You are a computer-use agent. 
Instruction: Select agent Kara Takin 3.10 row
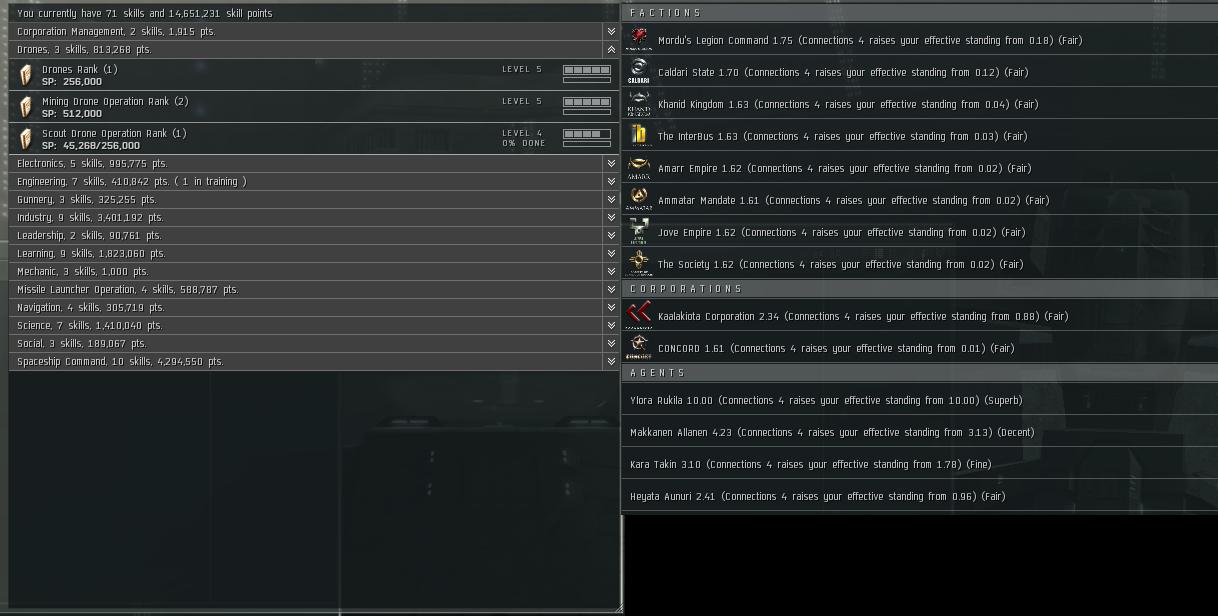[x=920, y=464]
